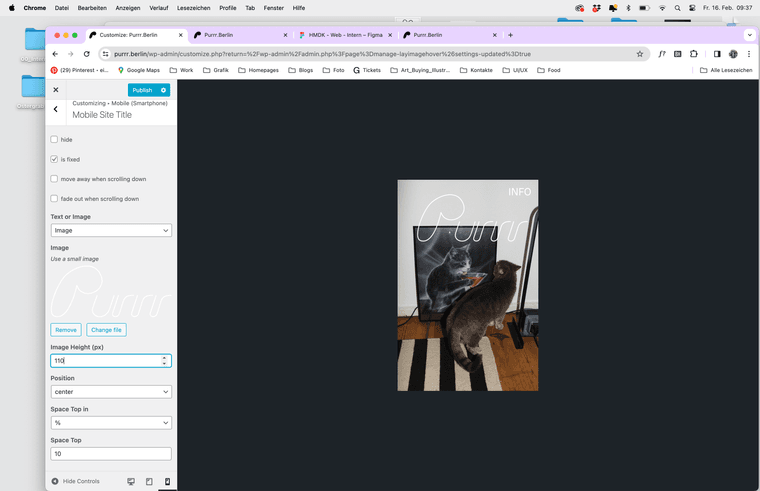
Task: Click the Remove image button
Action: pyautogui.click(x=66, y=330)
